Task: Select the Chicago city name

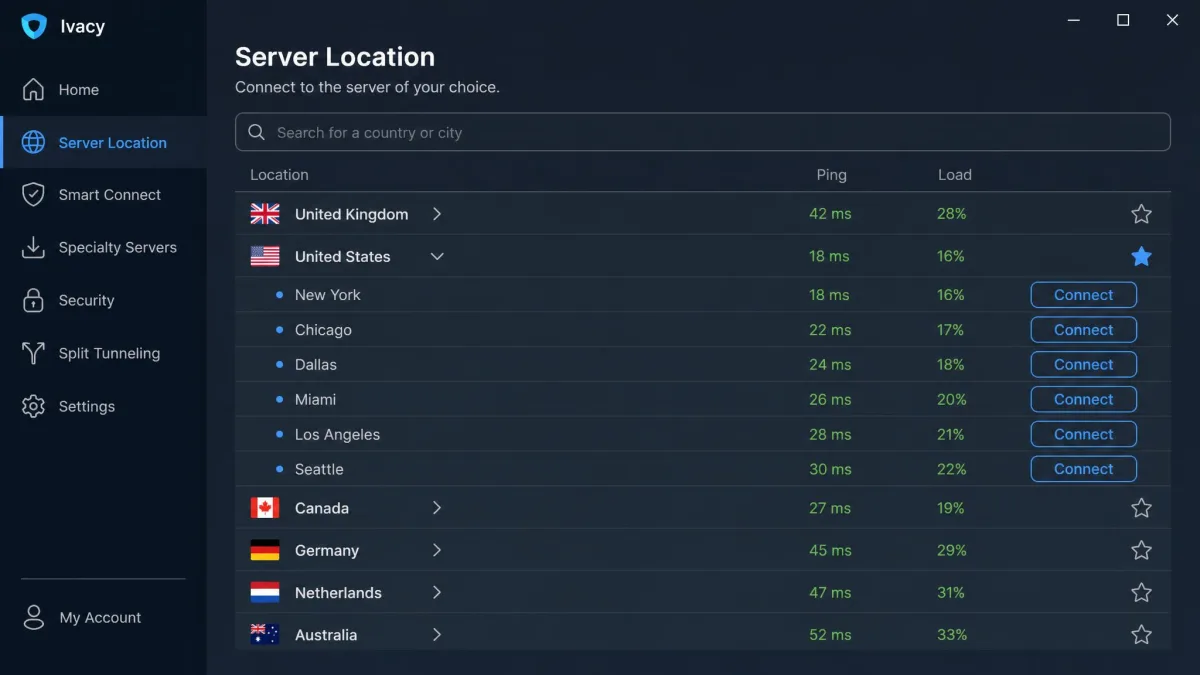Action: [323, 330]
